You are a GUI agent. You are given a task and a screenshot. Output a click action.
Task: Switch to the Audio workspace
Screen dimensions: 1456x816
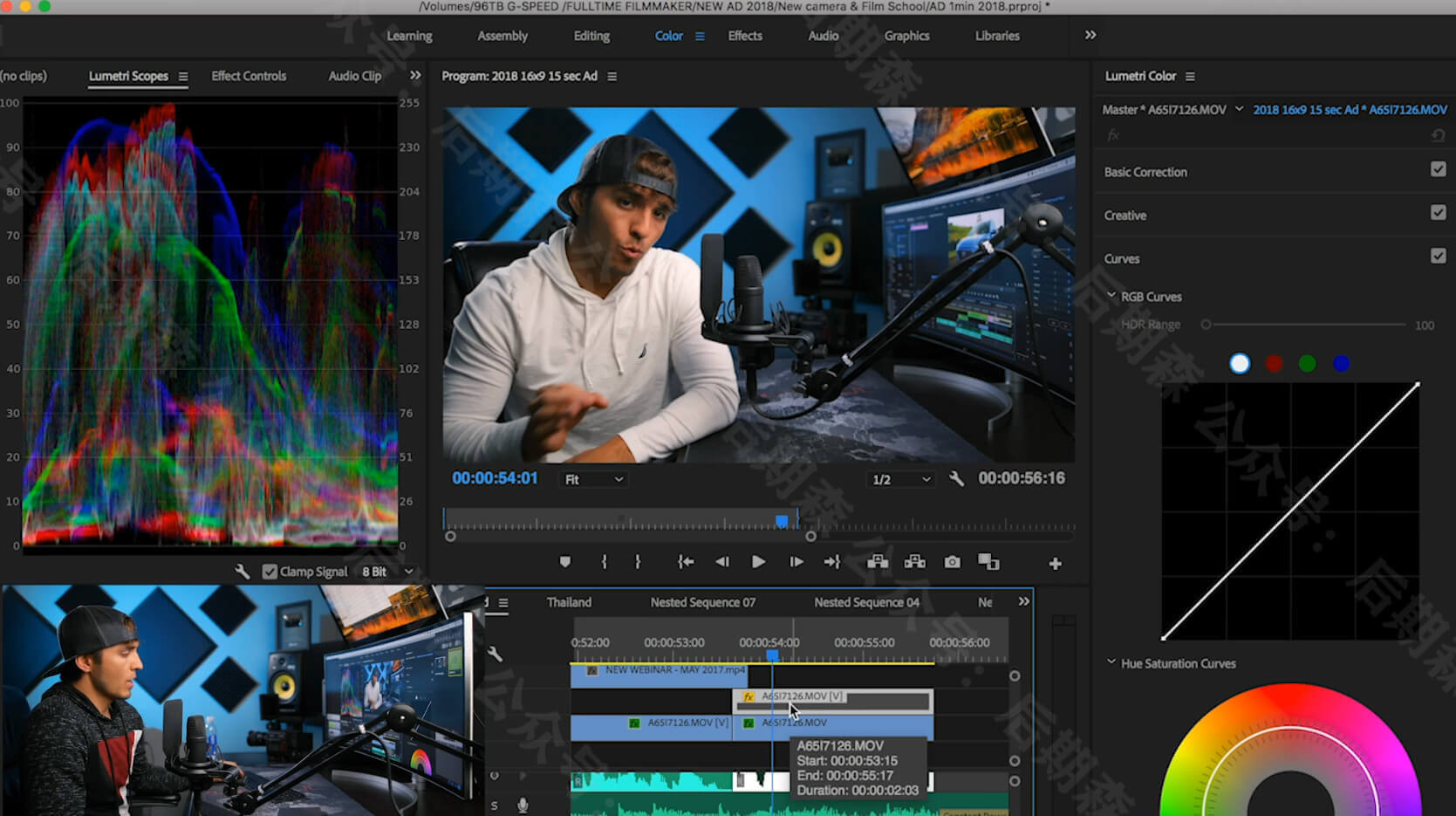coord(824,36)
